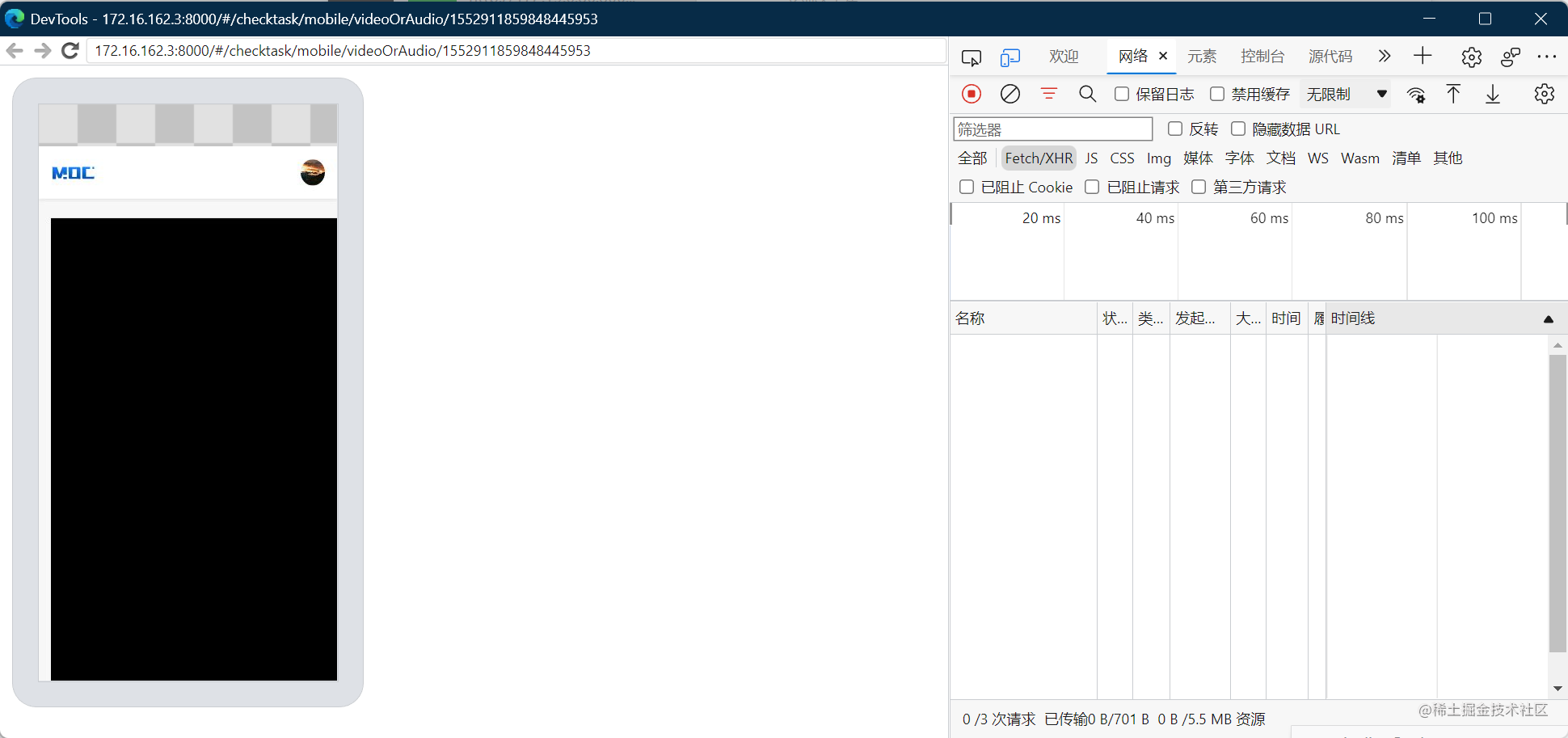The width and height of the screenshot is (1568, 738).
Task: Switch to the 元素 tab
Action: [x=1202, y=57]
